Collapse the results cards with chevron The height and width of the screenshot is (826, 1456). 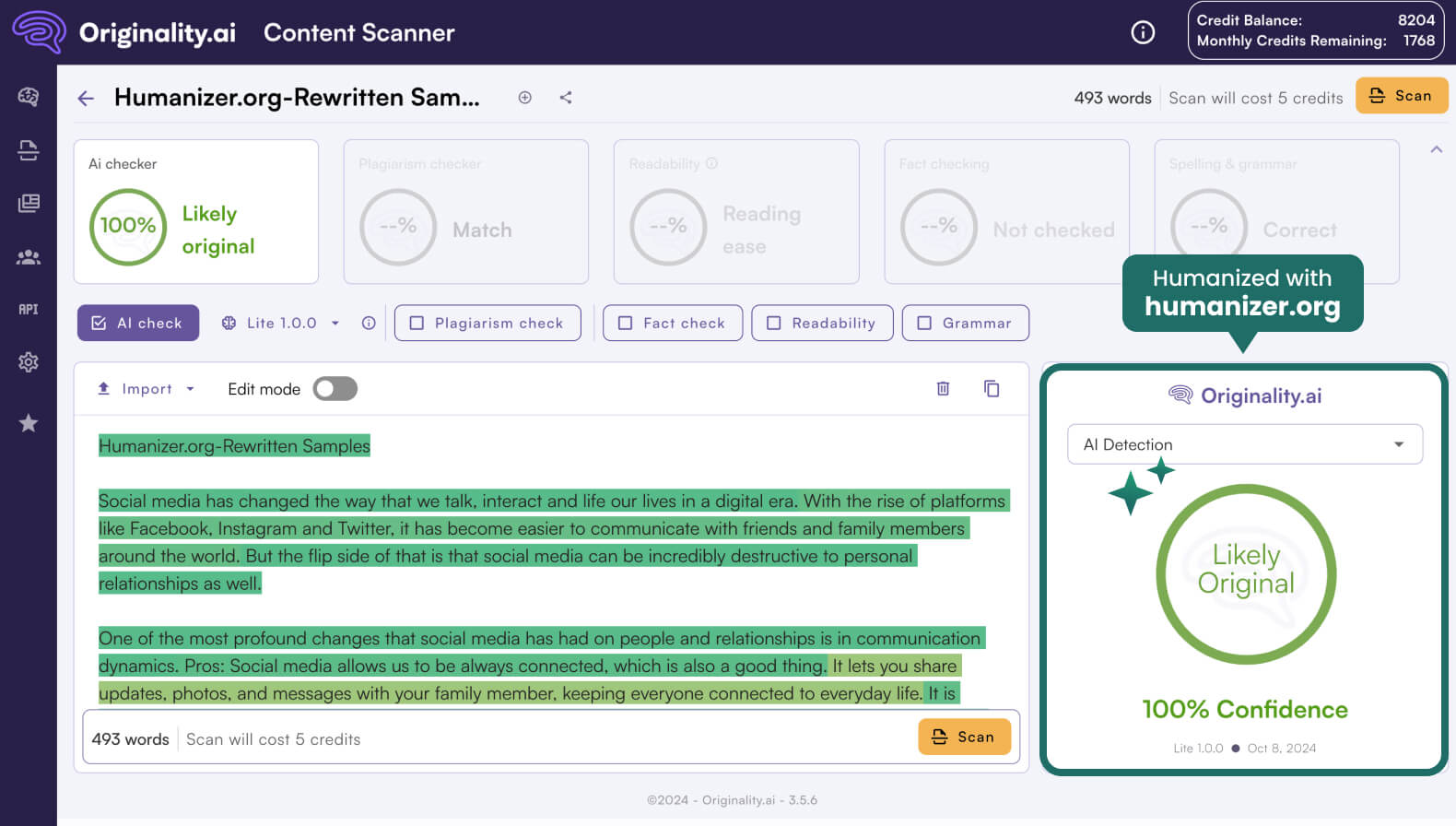click(1436, 149)
